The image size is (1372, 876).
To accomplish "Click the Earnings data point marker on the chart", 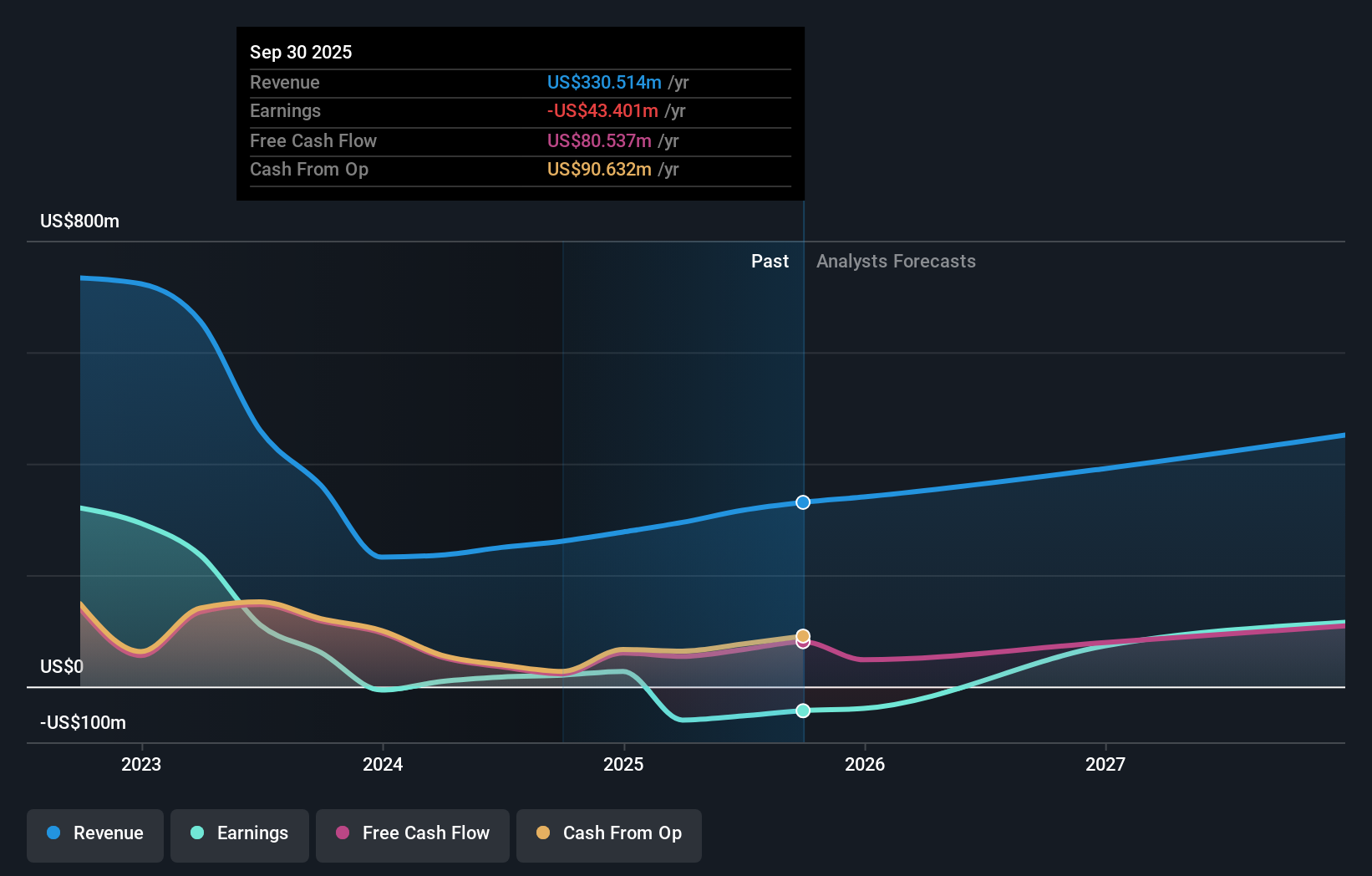I will click(802, 710).
